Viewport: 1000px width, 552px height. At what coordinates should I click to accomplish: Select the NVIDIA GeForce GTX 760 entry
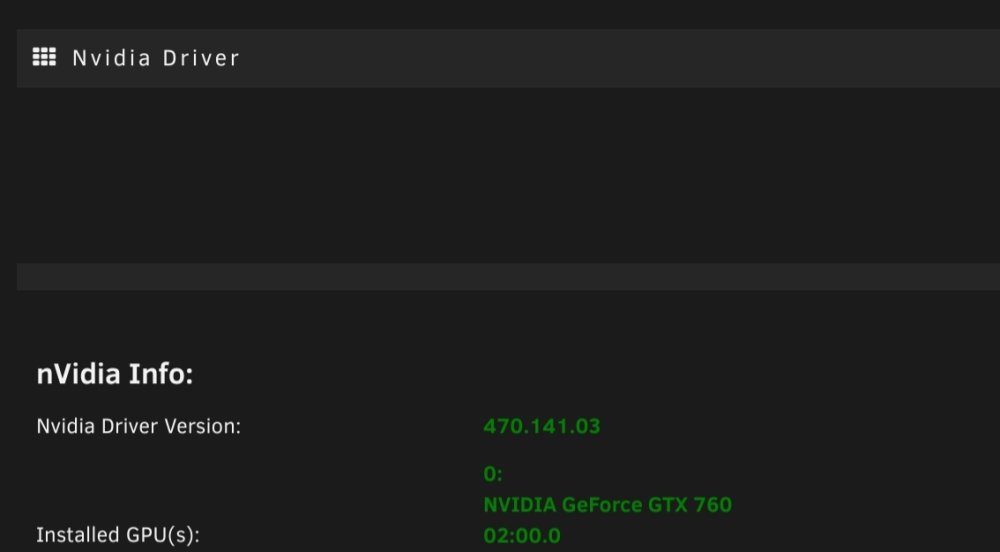click(607, 505)
